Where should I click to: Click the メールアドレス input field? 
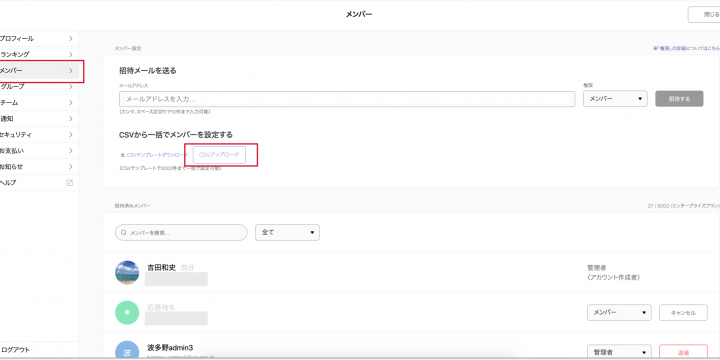click(347, 99)
